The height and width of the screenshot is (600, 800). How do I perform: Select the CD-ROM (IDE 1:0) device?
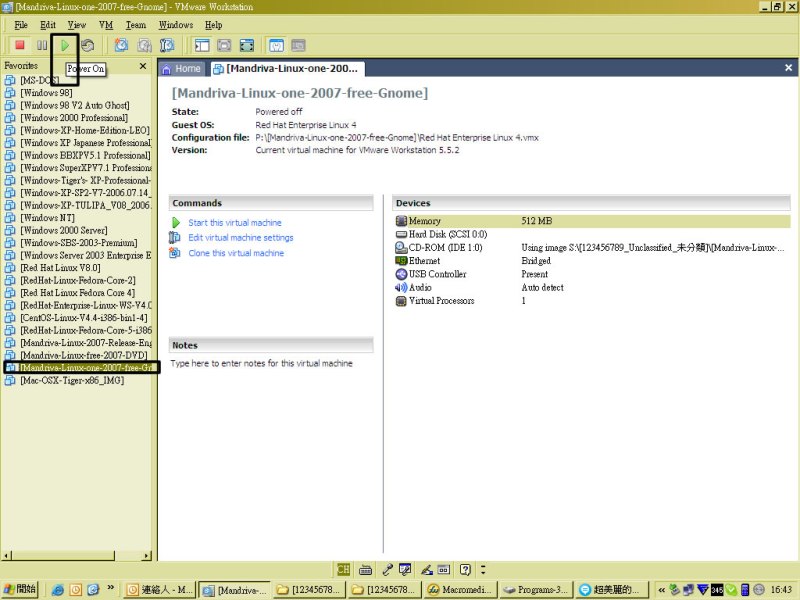coord(592,247)
